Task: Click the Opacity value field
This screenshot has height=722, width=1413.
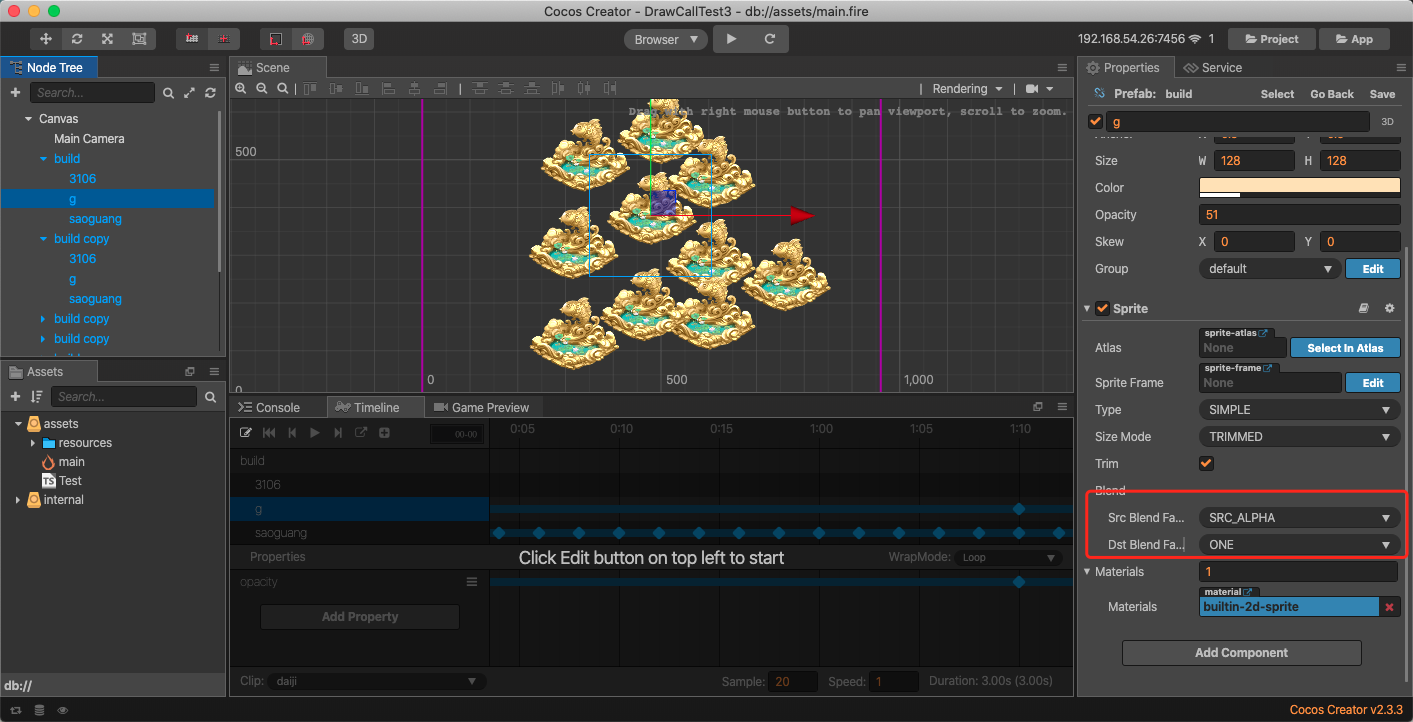Action: coord(1299,215)
